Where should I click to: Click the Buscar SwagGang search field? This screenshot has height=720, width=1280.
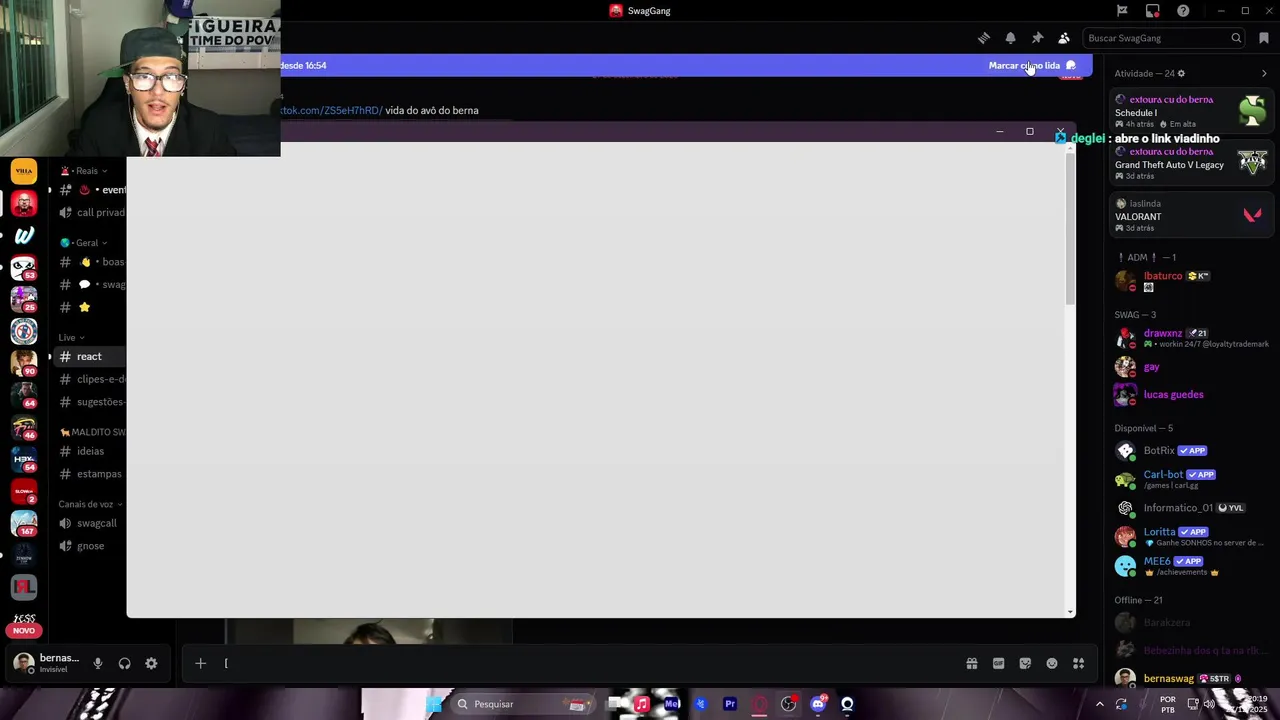pyautogui.click(x=1164, y=38)
